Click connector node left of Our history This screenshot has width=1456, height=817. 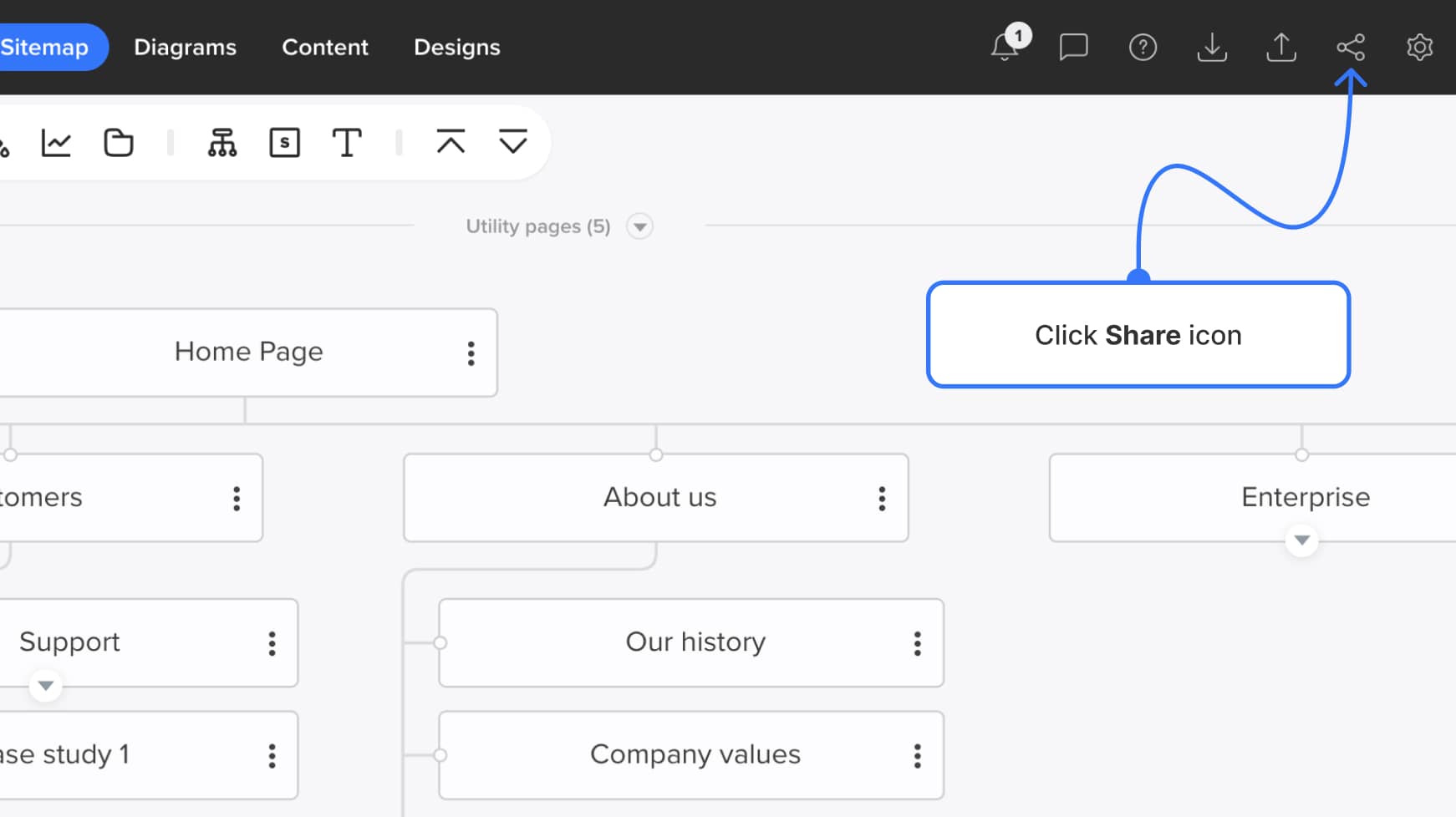point(440,643)
